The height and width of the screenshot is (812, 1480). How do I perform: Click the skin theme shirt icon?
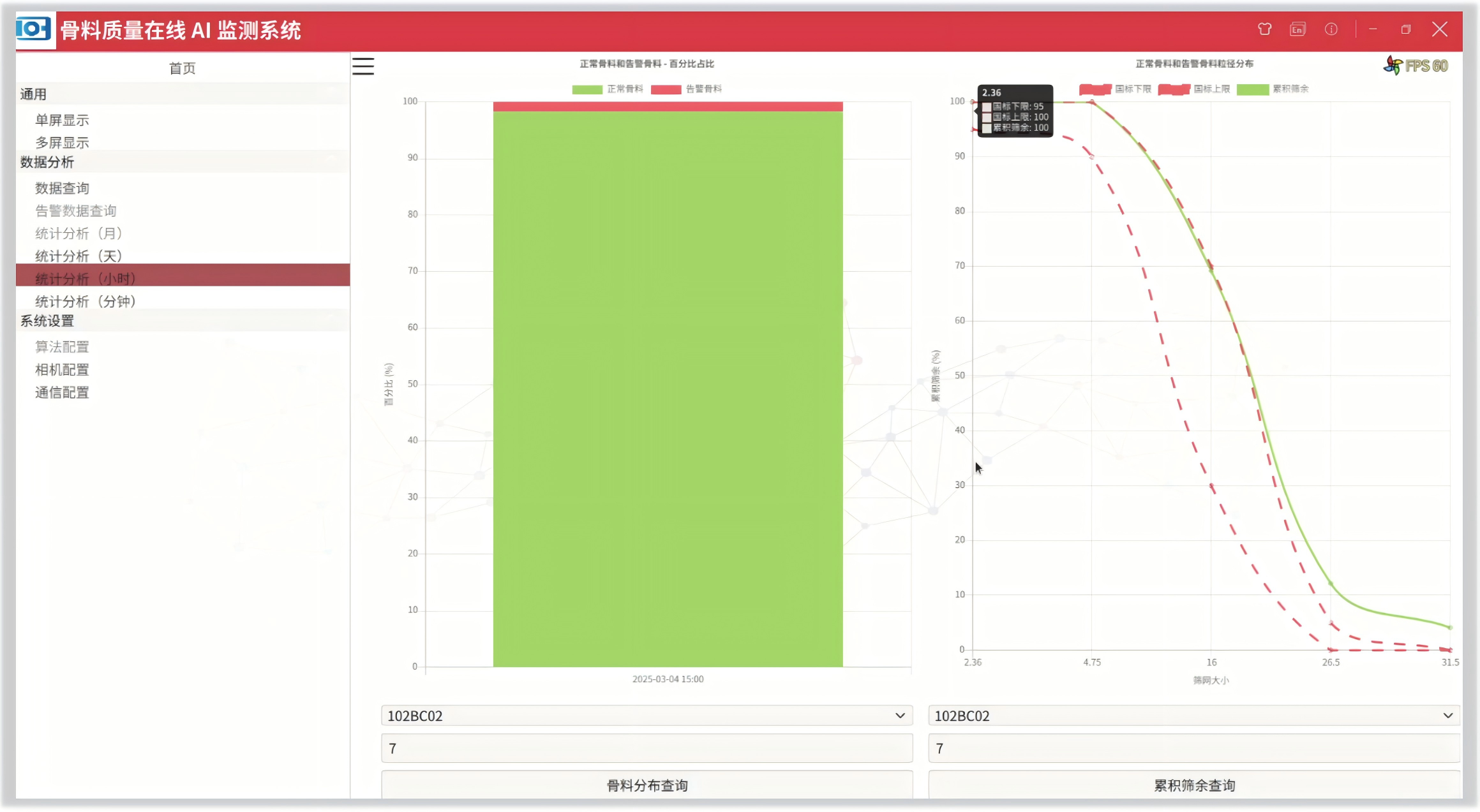1264,29
